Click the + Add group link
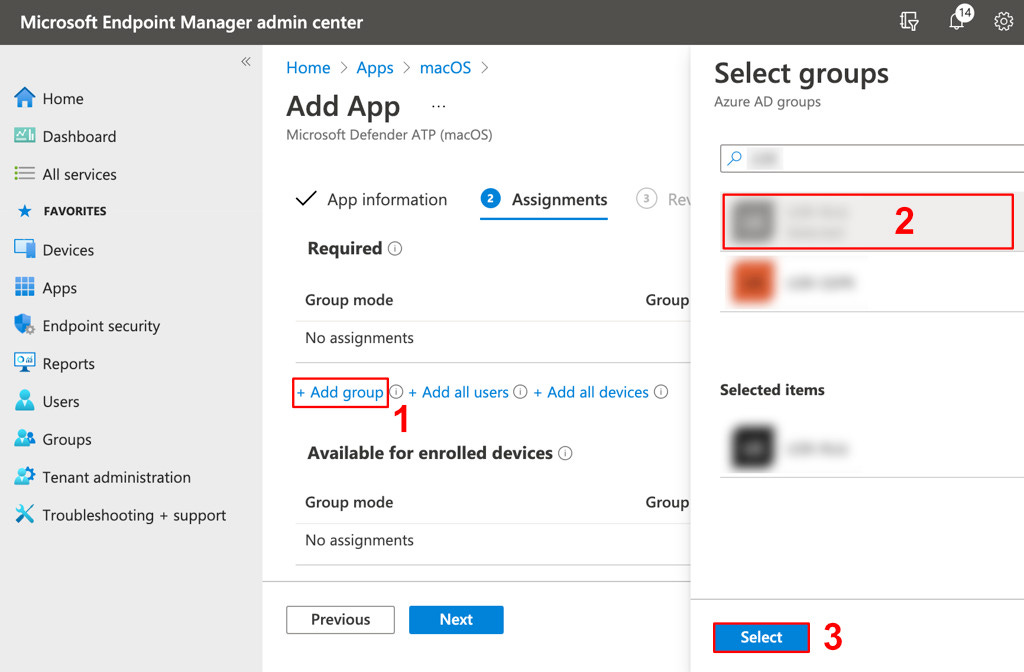This screenshot has height=672, width=1024. (340, 392)
